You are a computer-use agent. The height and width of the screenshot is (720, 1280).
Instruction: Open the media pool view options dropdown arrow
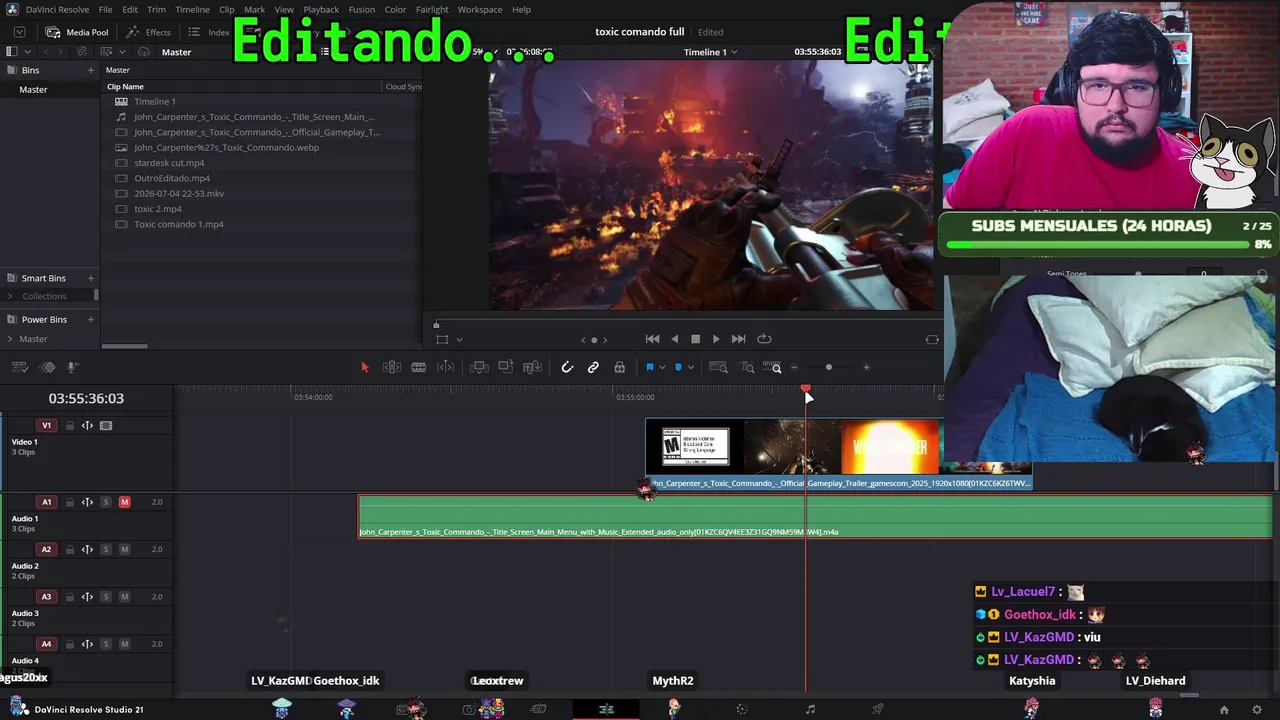(x=122, y=52)
